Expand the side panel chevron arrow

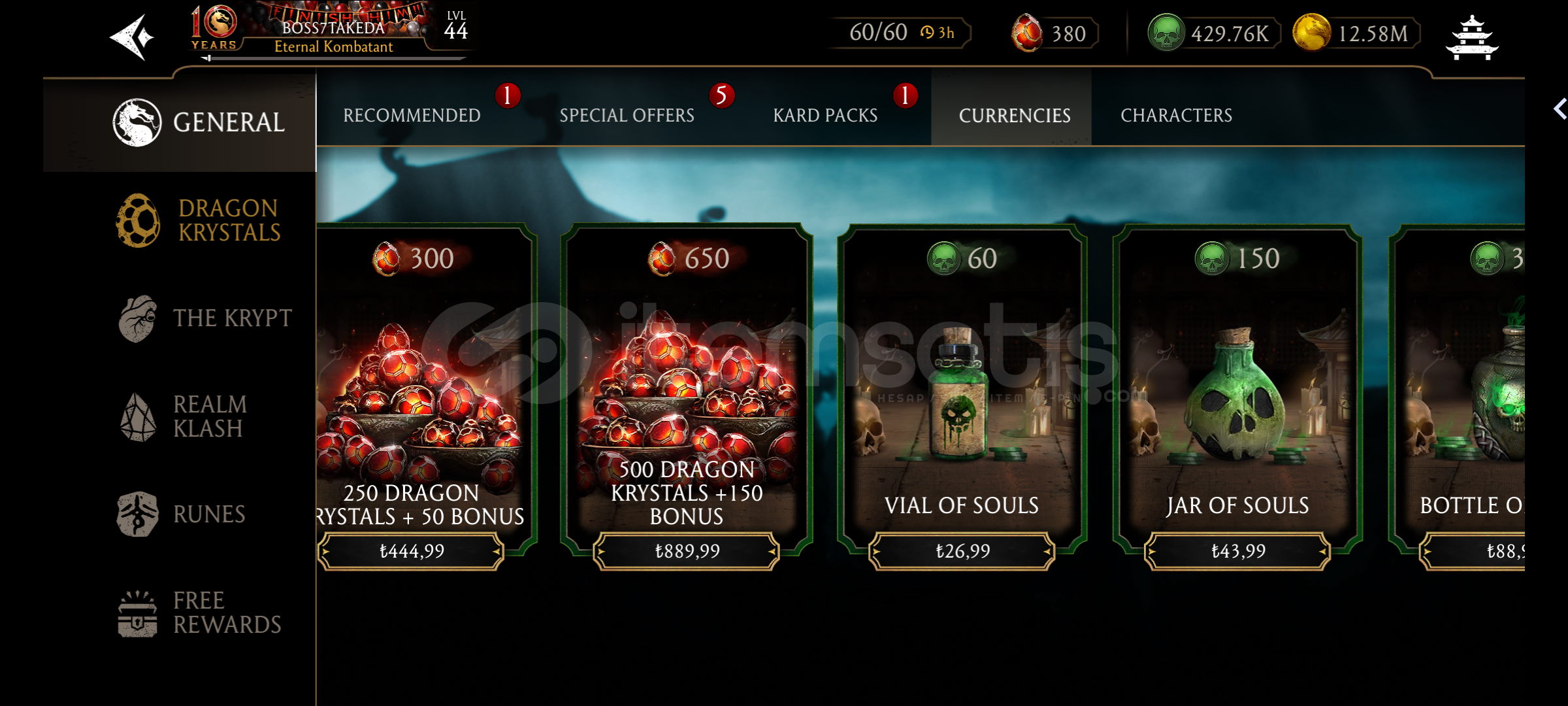1560,109
